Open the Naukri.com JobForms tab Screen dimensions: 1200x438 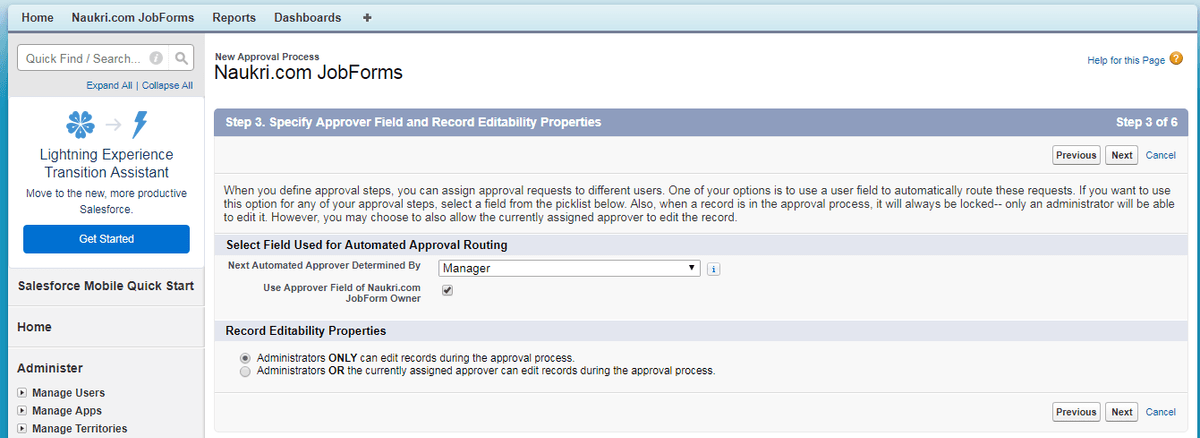pos(133,18)
